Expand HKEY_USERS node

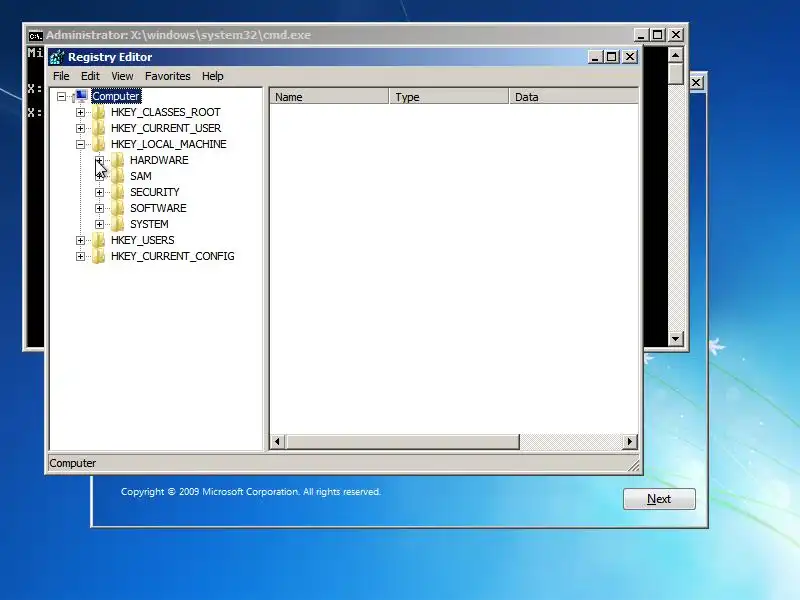(x=80, y=240)
